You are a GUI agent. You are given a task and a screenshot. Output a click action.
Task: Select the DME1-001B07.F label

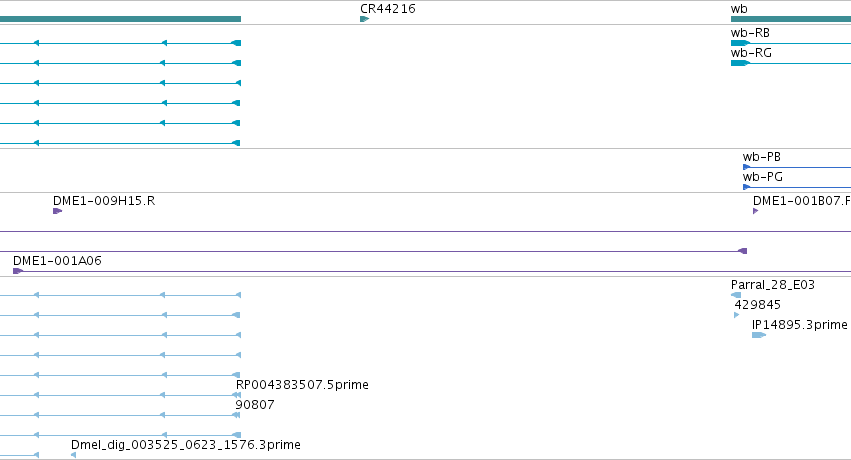[802, 201]
